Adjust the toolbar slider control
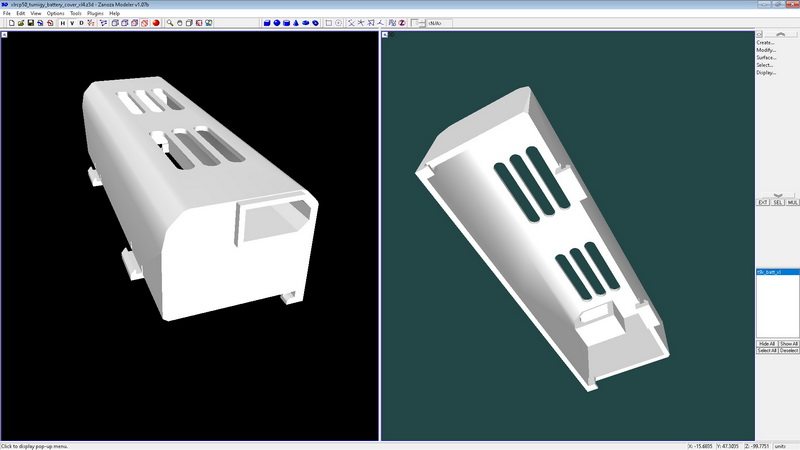 pos(420,22)
